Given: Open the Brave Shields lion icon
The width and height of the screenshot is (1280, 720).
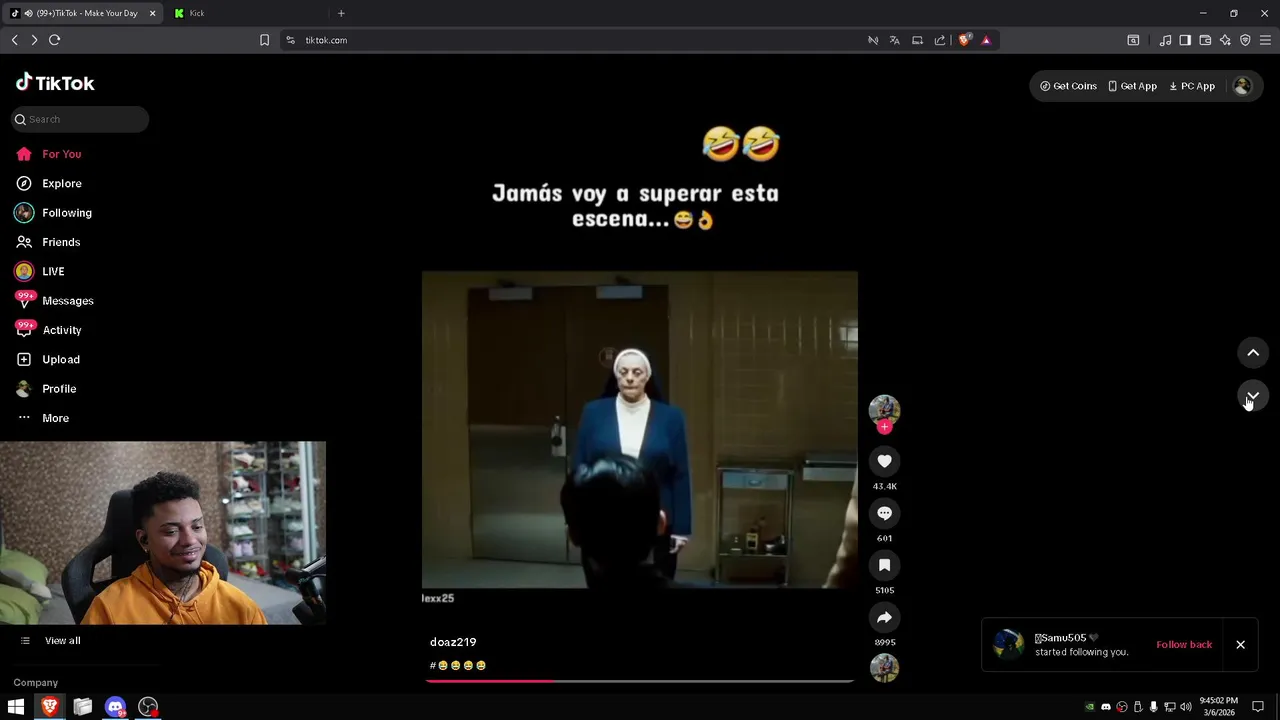Looking at the screenshot, I should point(965,40).
